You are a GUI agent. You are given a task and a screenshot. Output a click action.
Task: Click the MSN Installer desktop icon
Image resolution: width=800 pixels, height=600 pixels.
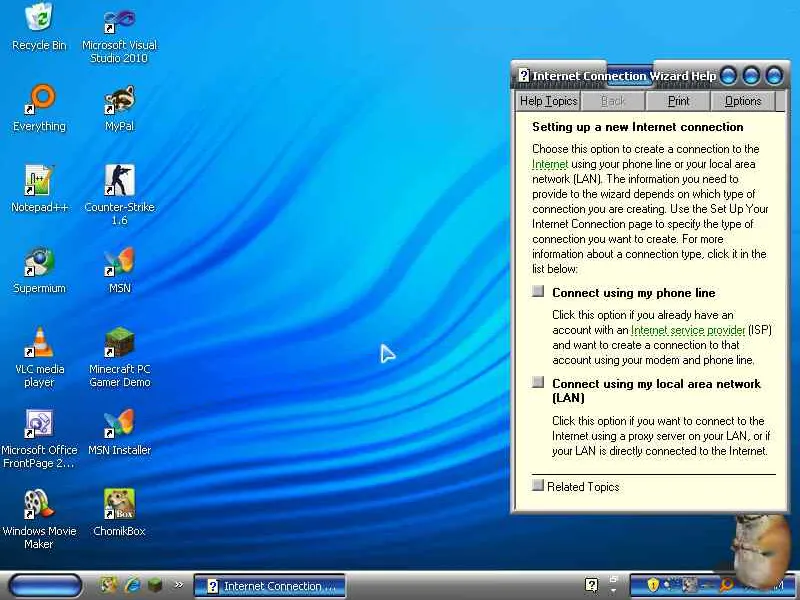[119, 433]
